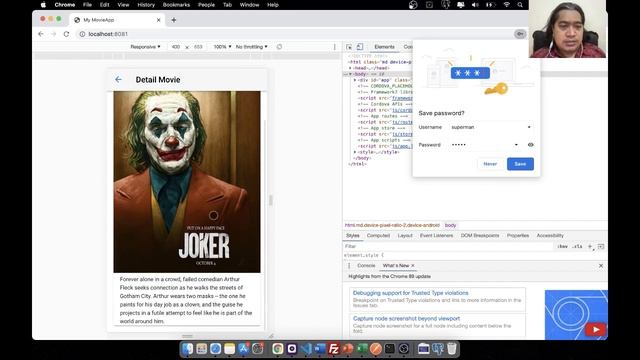Open Terminal from the dock
The width and height of the screenshot is (640, 360).
point(390,349)
